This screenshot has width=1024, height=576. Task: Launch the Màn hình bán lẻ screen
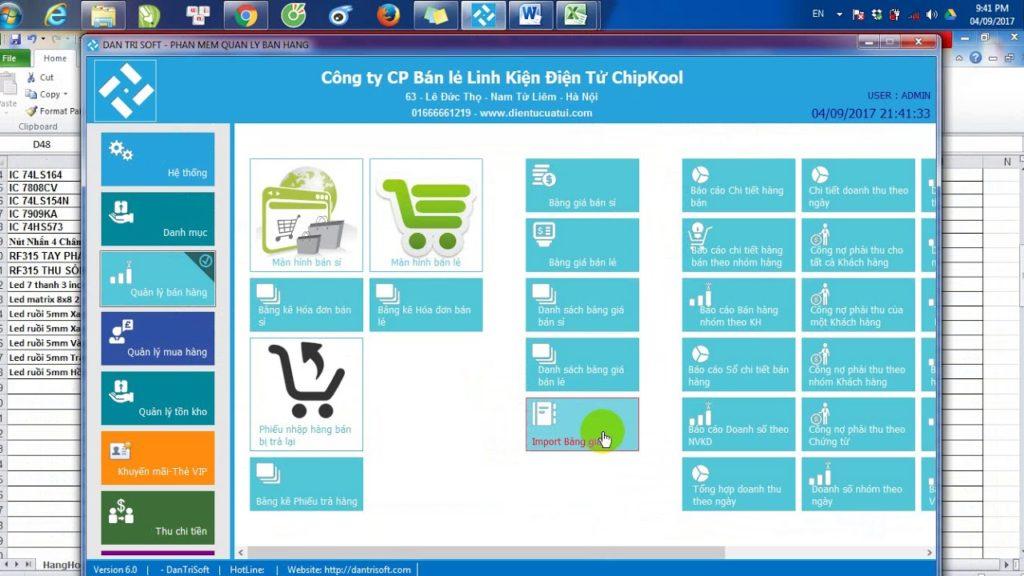point(426,215)
